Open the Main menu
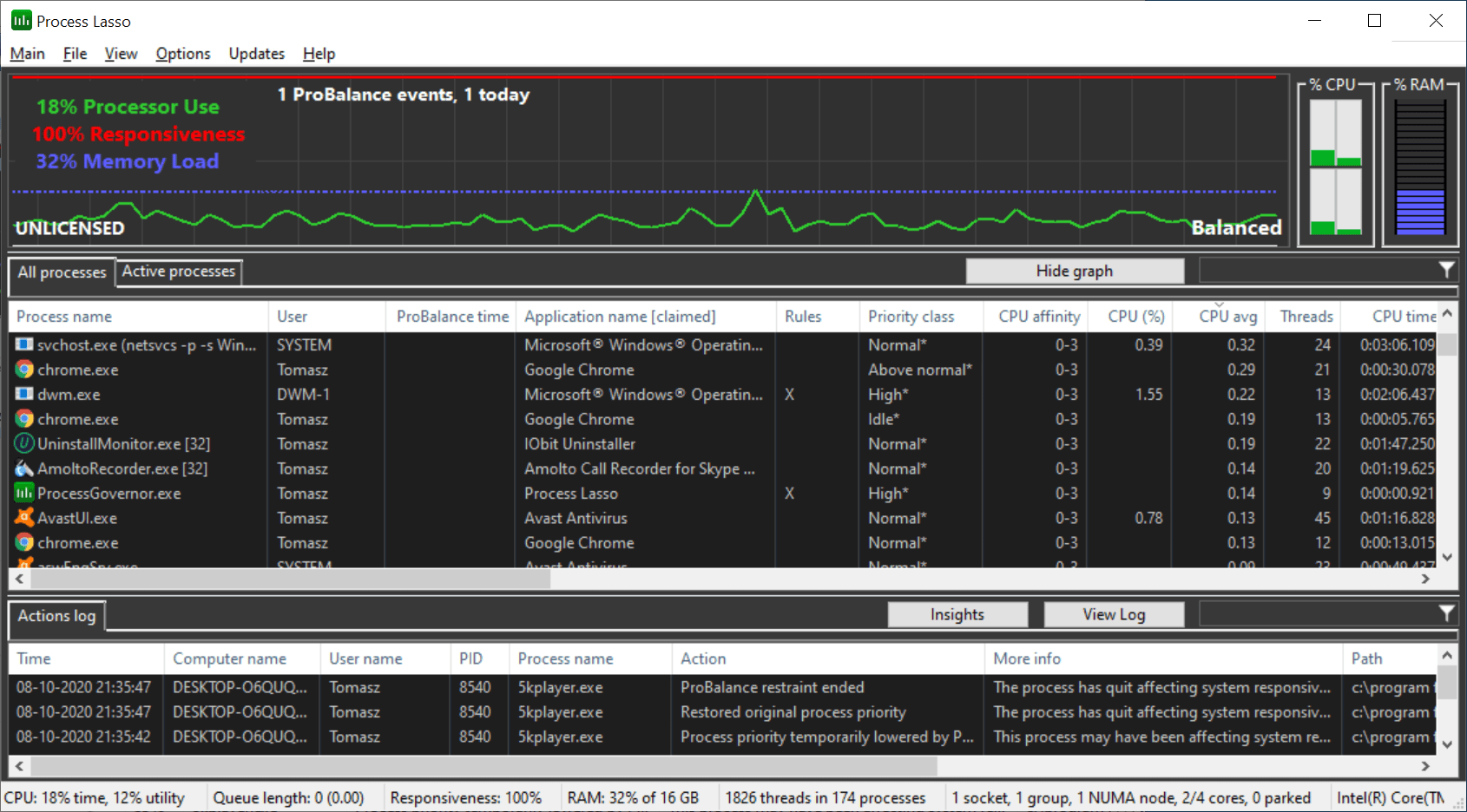This screenshot has width=1467, height=812. click(28, 54)
